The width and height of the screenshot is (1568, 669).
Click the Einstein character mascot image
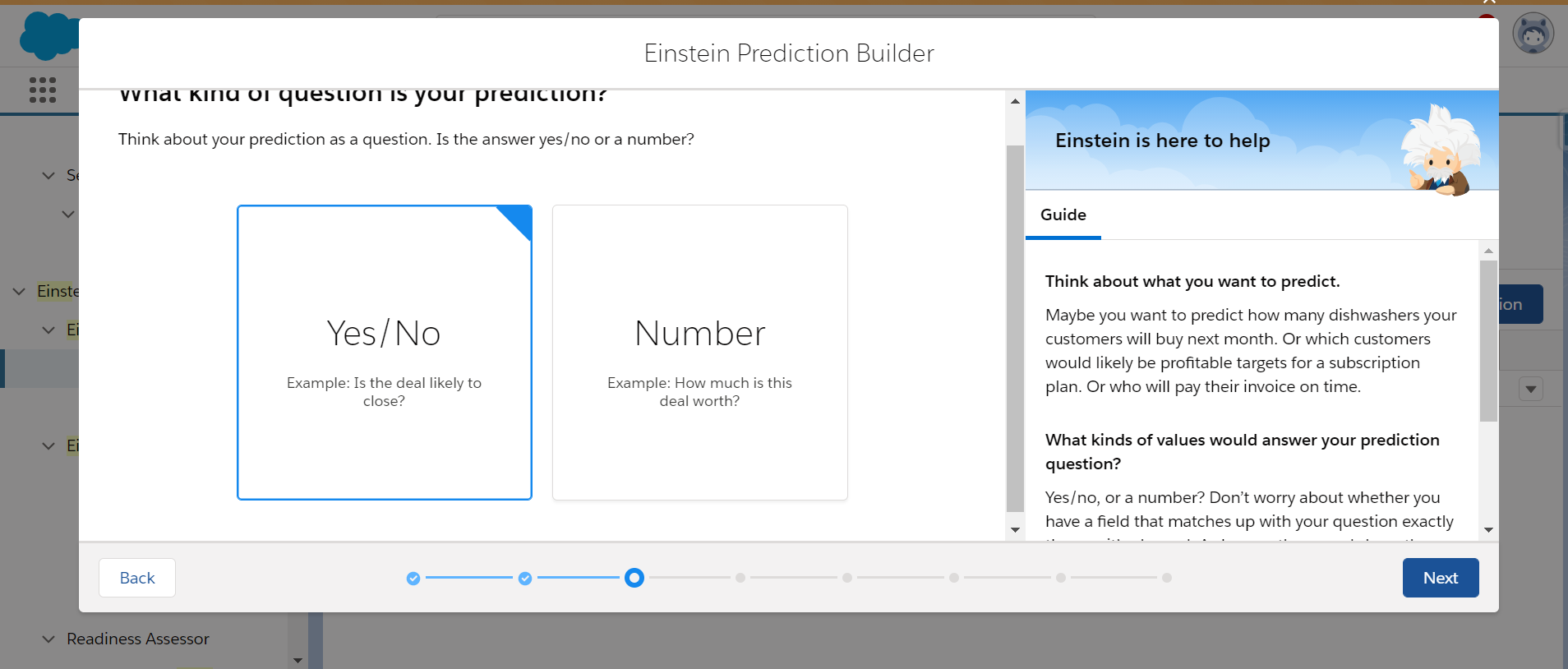point(1441,150)
